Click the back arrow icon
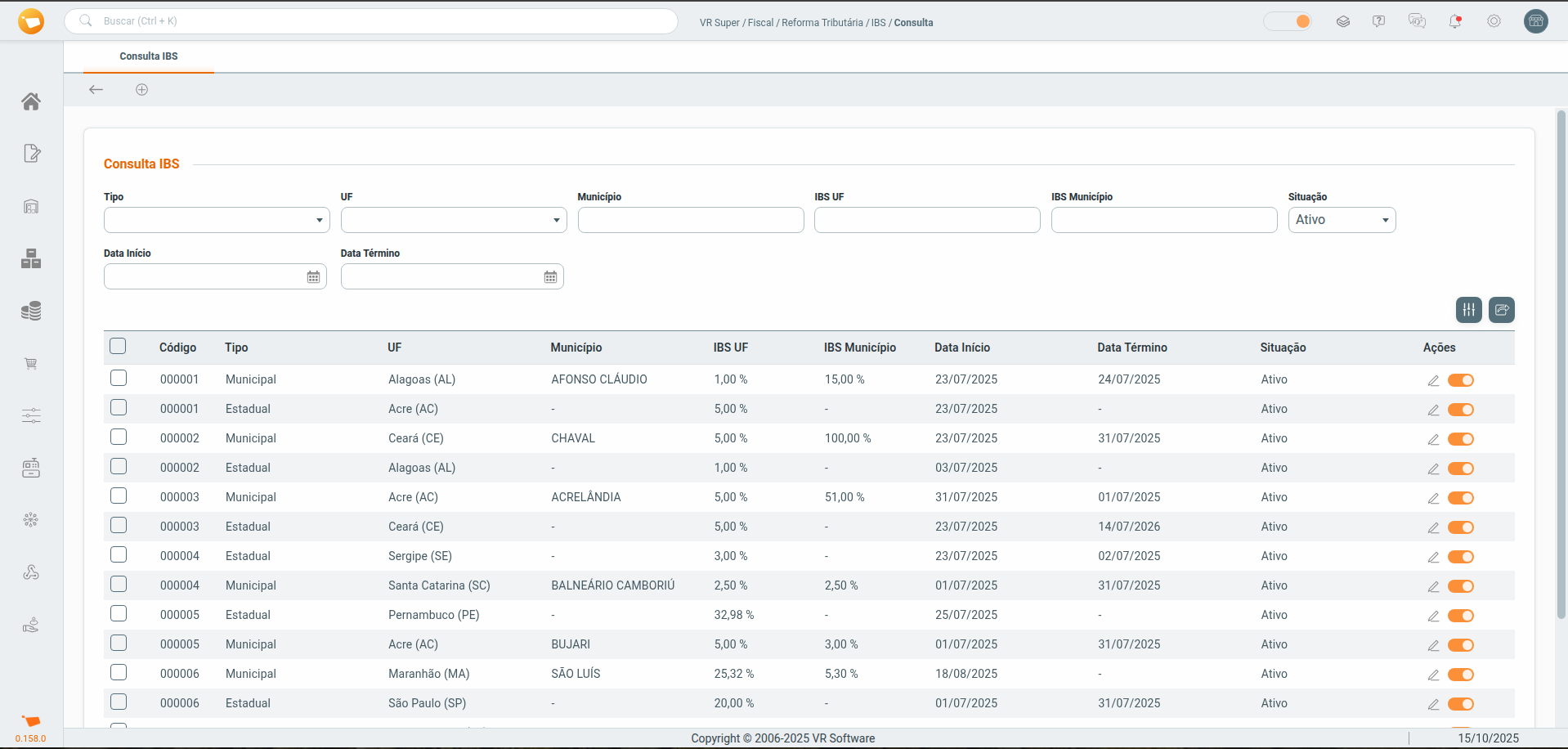Viewport: 1568px width, 749px height. [x=96, y=90]
